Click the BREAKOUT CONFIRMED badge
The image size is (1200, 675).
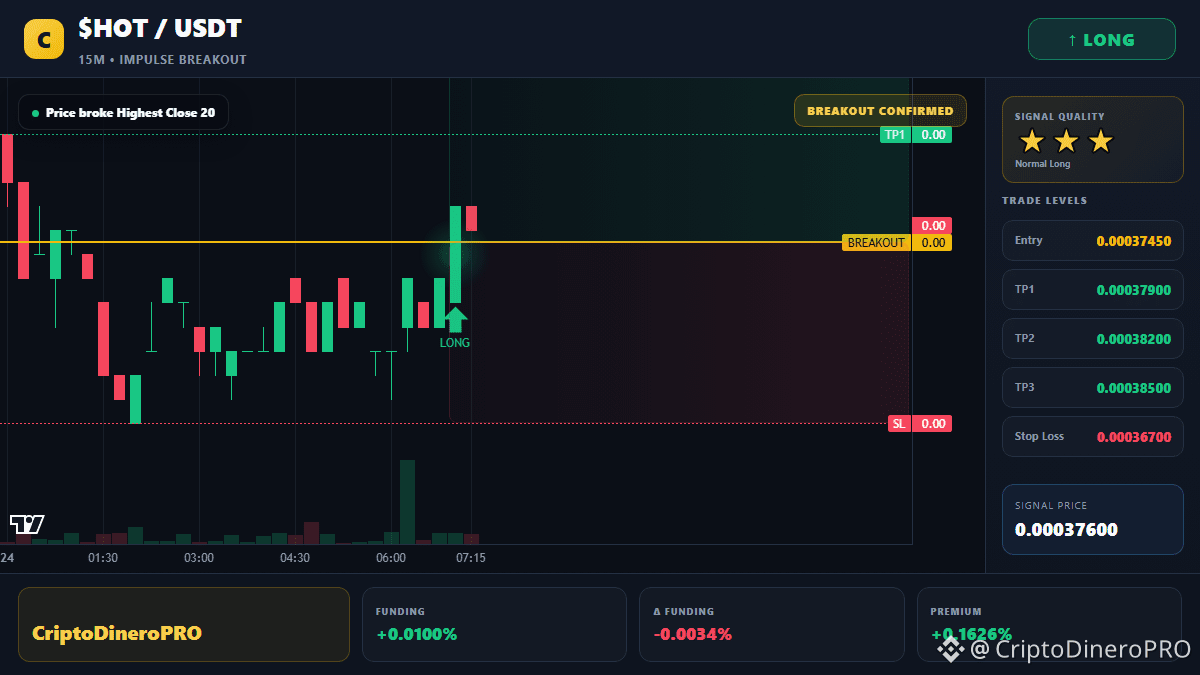[880, 110]
